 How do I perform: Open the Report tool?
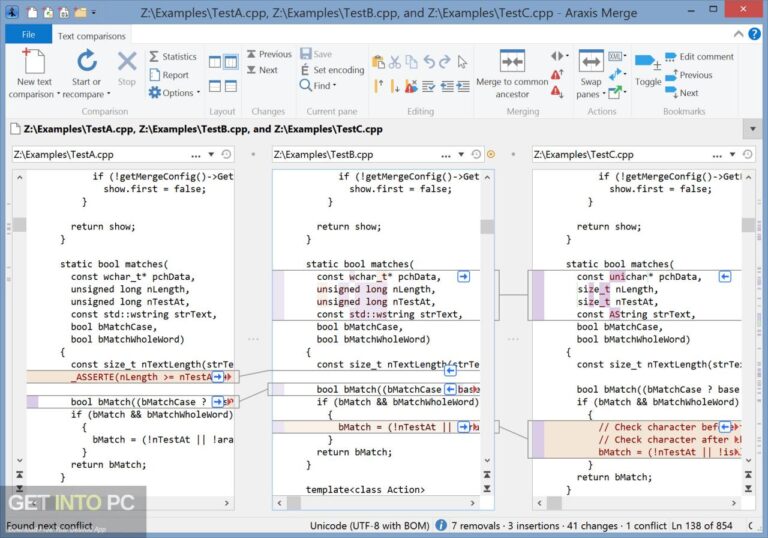(169, 75)
